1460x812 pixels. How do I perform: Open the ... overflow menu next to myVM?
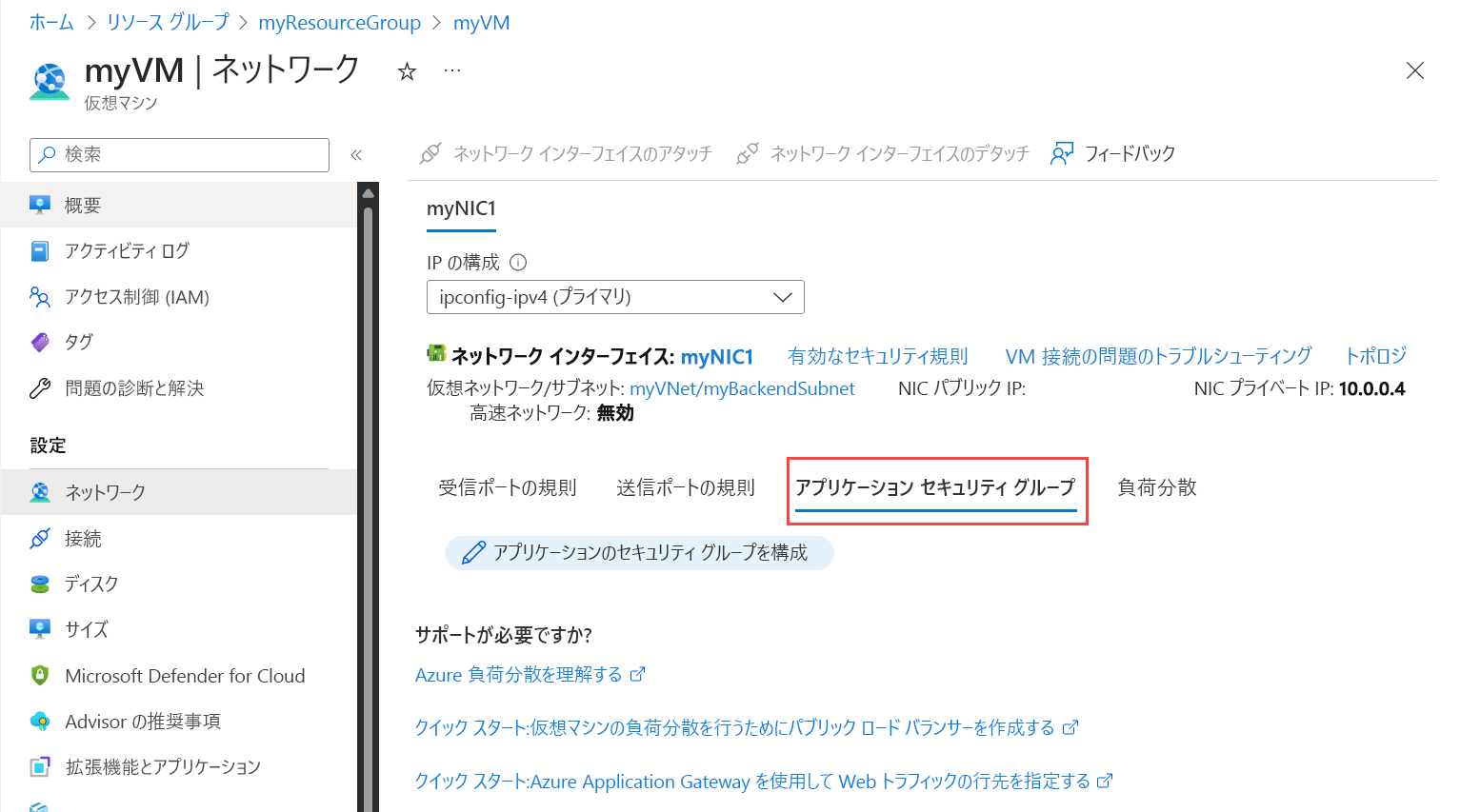pos(451,70)
